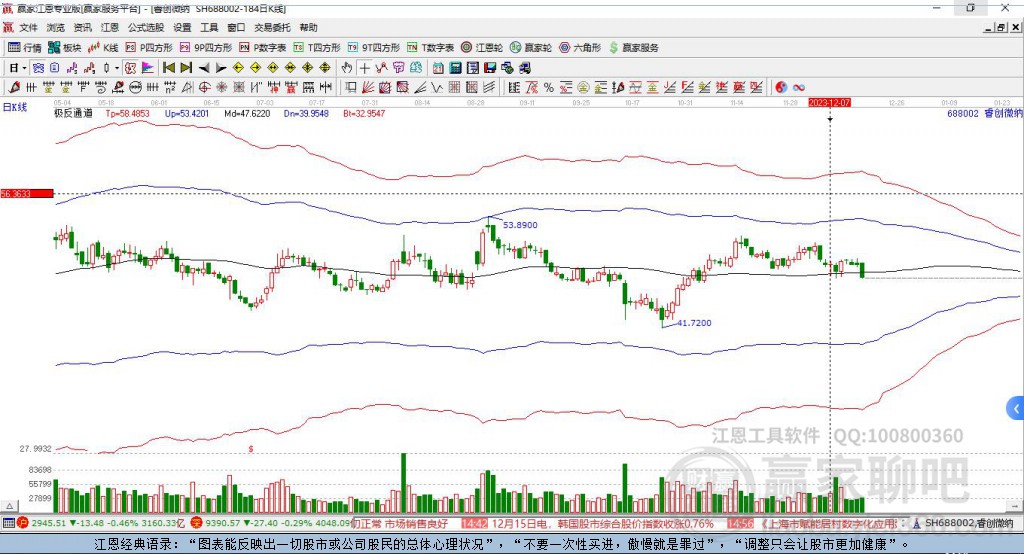The height and width of the screenshot is (554, 1024).
Task: Step chart right with black right arrow
Action: click(x=221, y=68)
